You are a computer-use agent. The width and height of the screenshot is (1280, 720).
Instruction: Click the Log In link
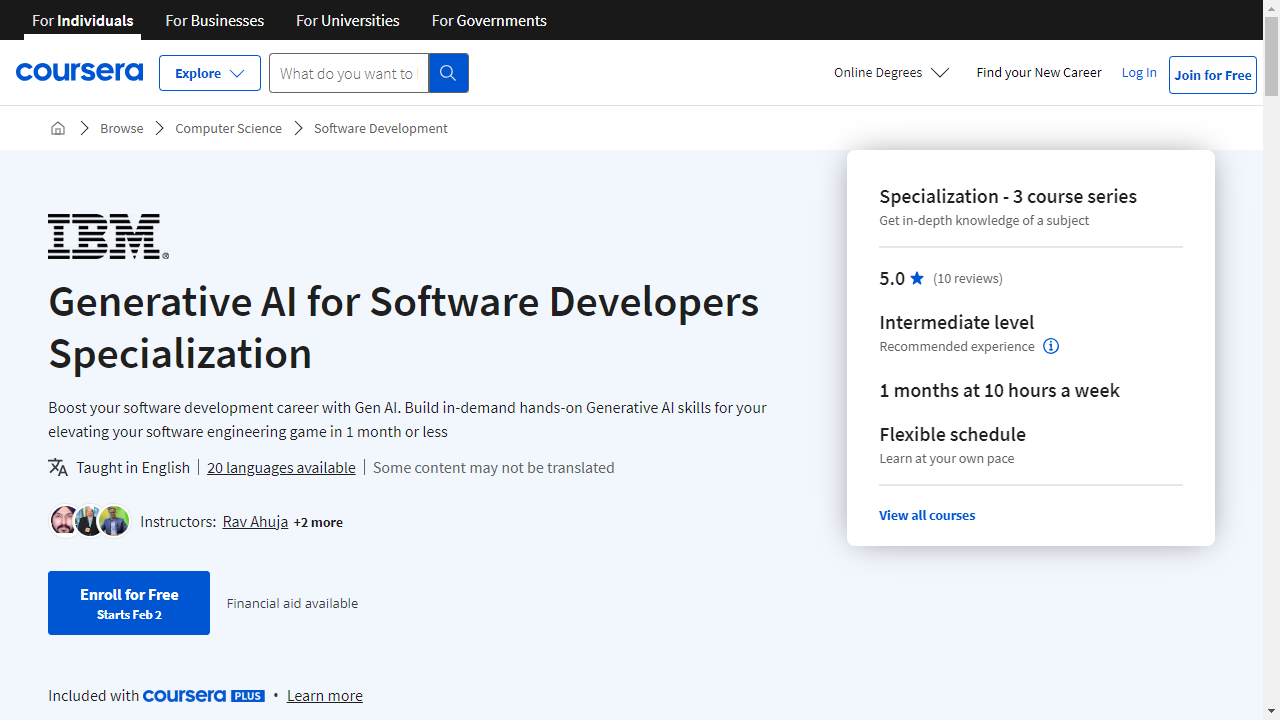(x=1139, y=72)
